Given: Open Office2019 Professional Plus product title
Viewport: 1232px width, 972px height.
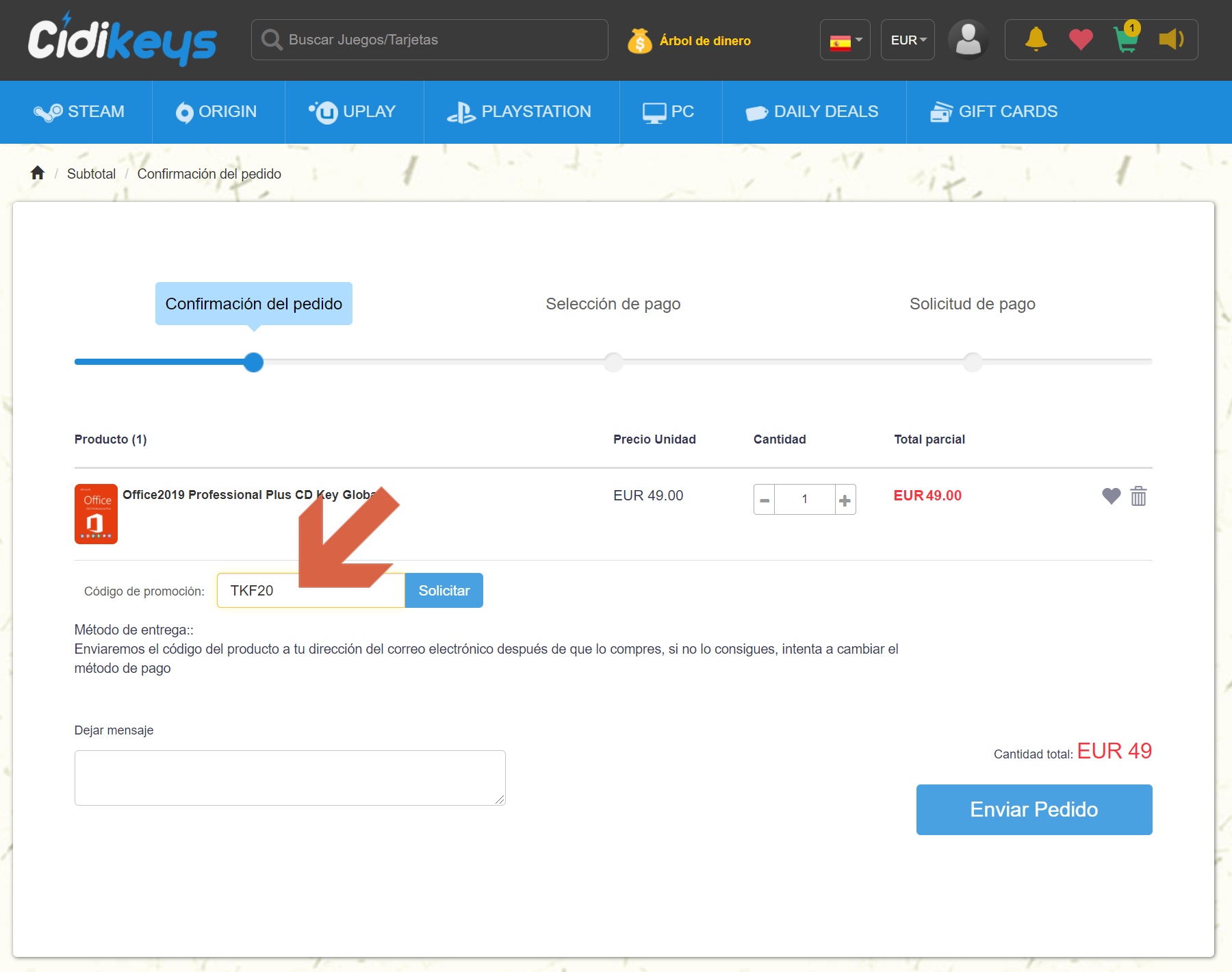Looking at the screenshot, I should point(249,495).
